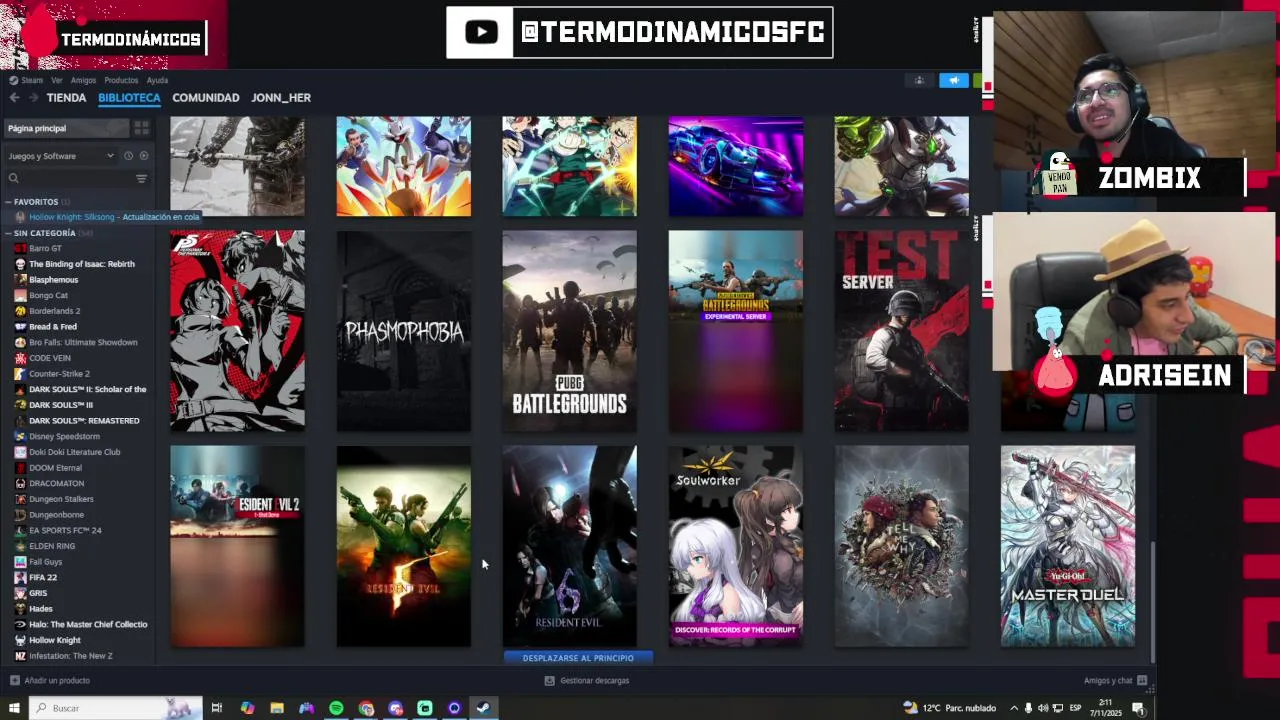Viewport: 1280px width, 720px height.
Task: Switch to the BIBLIOTECA tab
Action: tap(129, 98)
